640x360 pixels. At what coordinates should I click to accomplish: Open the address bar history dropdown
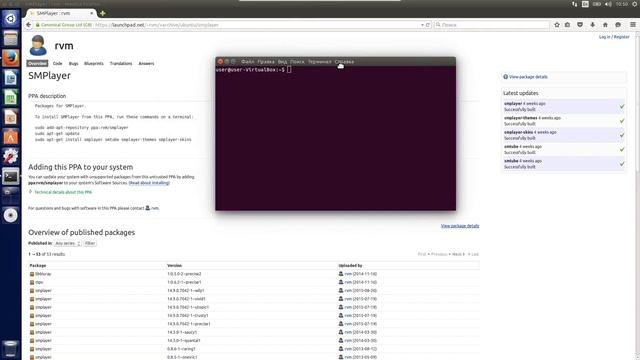click(x=422, y=25)
